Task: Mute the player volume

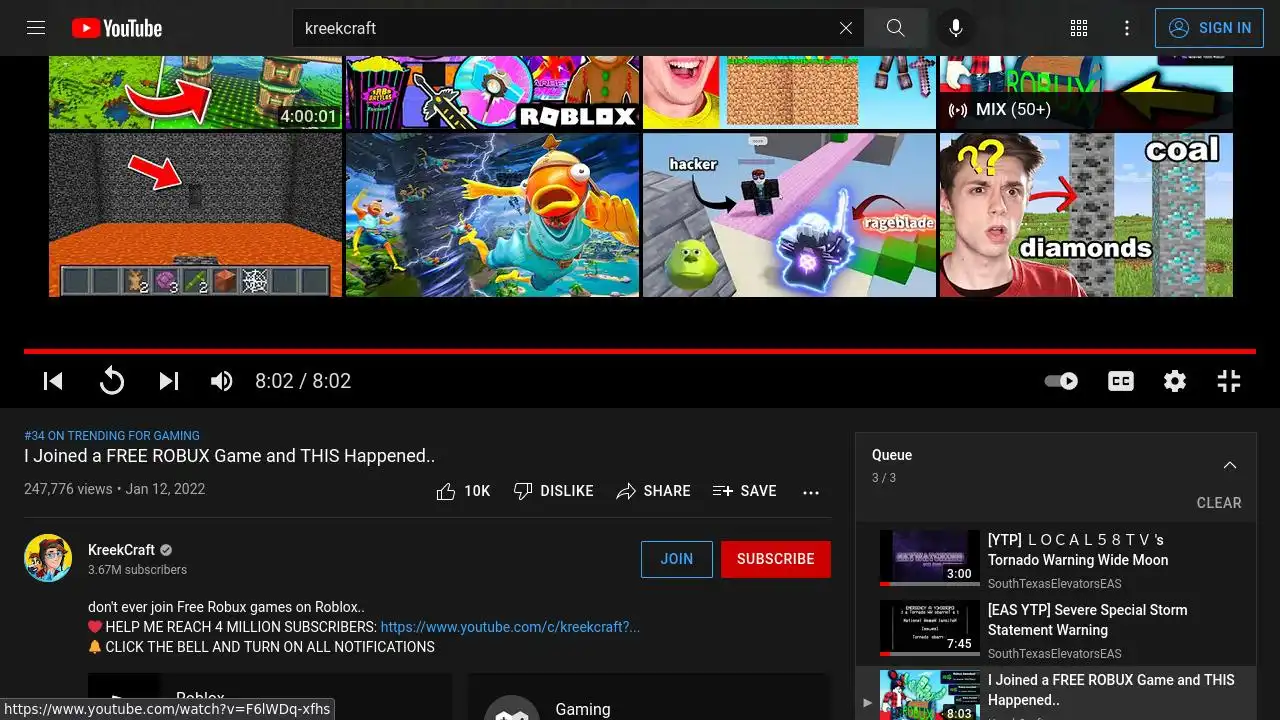Action: 221,381
